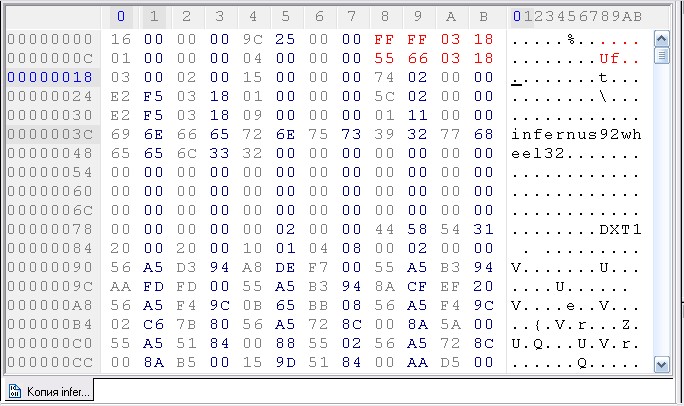
Task: Select offset row 00000030
Action: click(50, 115)
